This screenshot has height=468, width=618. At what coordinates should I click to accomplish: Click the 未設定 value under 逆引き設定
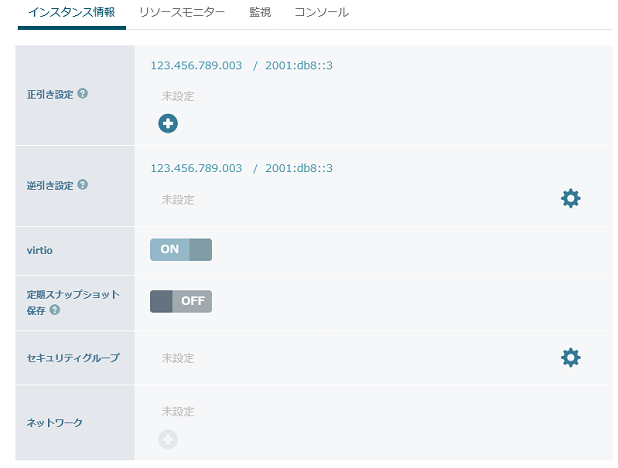[x=178, y=199]
